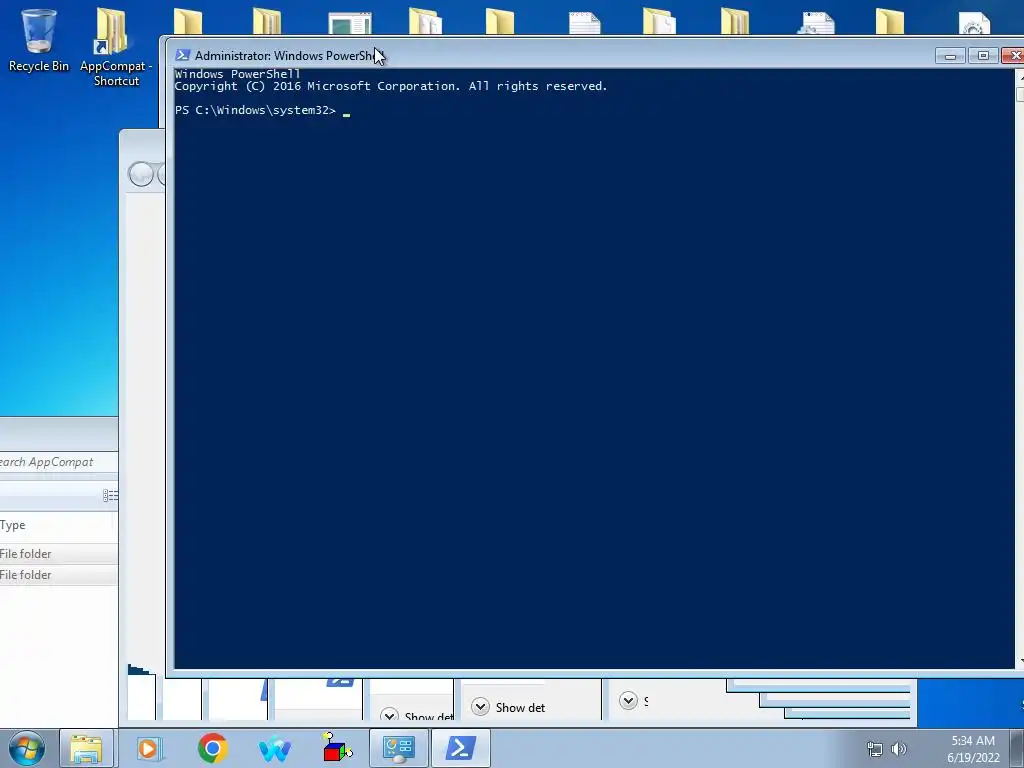Open the AppCompat - Shortcut desktop icon
Viewport: 1024px width, 768px height.
click(x=116, y=47)
